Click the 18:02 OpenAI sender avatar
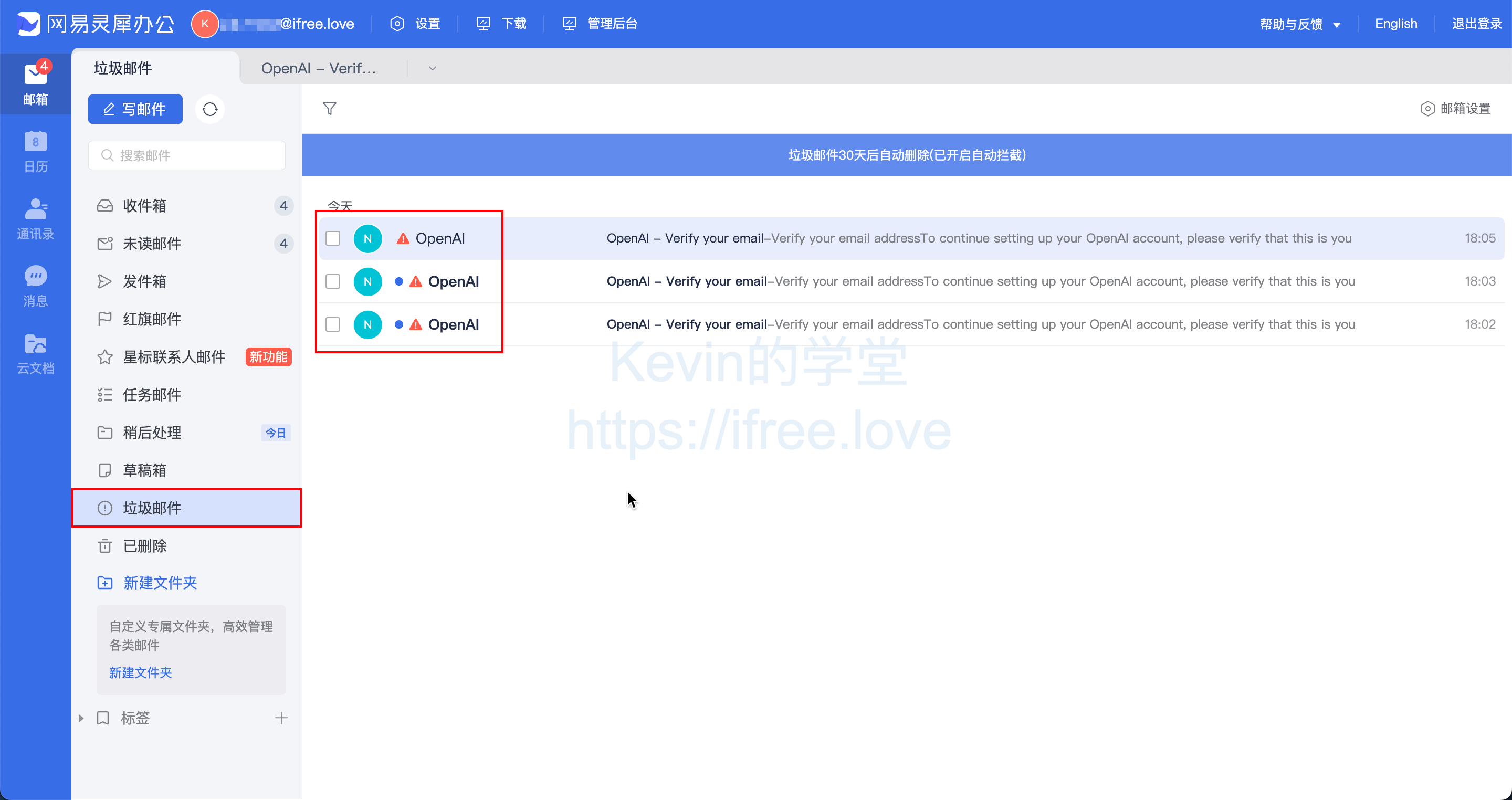1512x800 pixels. point(367,324)
